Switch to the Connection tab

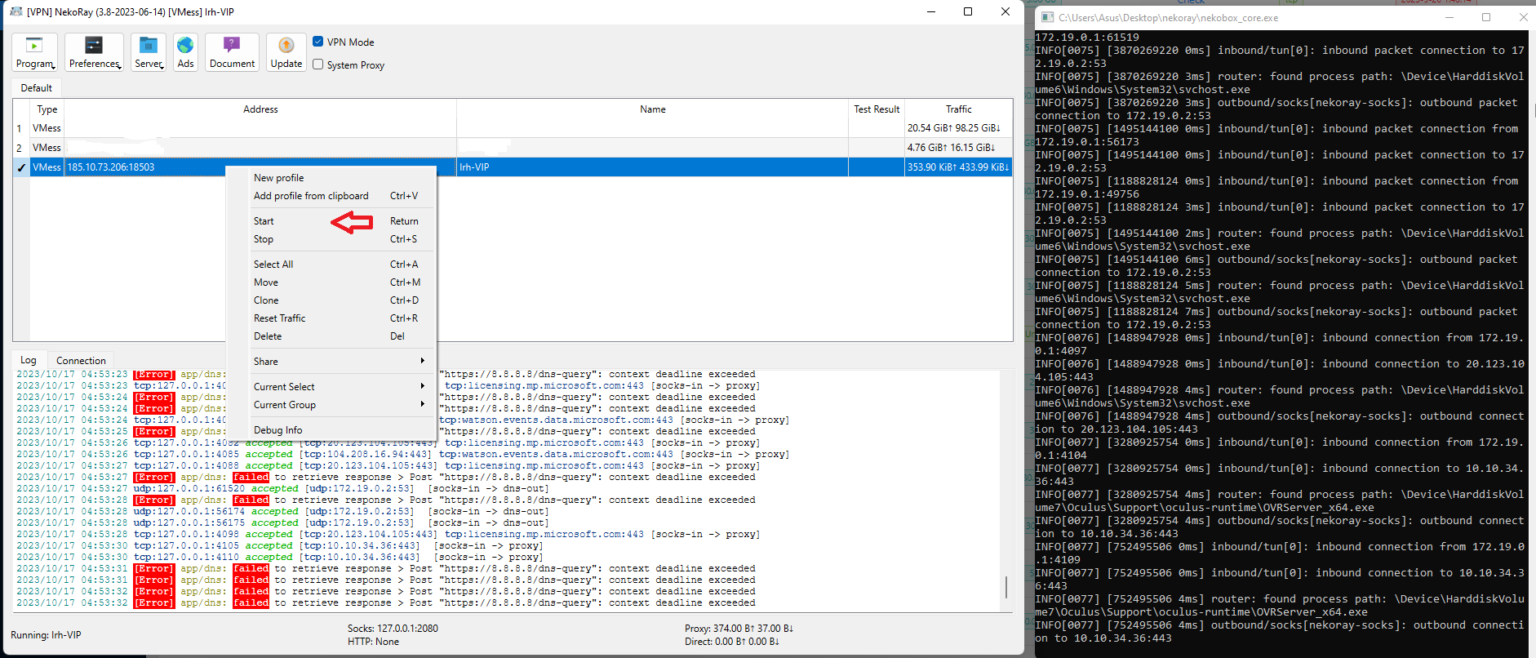[80, 360]
